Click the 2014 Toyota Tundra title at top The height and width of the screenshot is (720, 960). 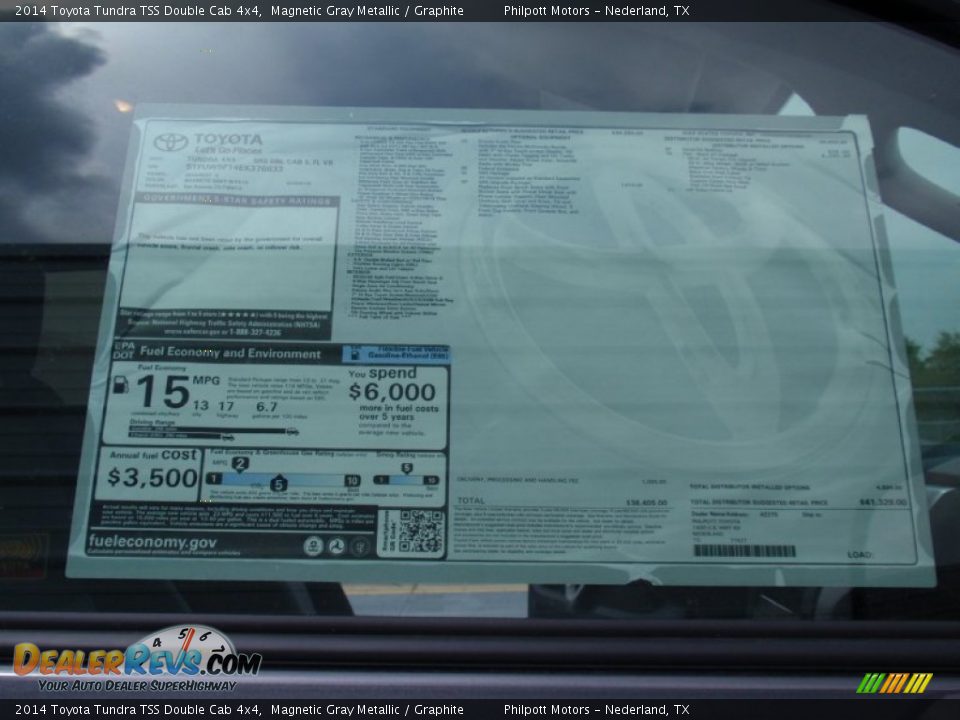tap(139, 11)
